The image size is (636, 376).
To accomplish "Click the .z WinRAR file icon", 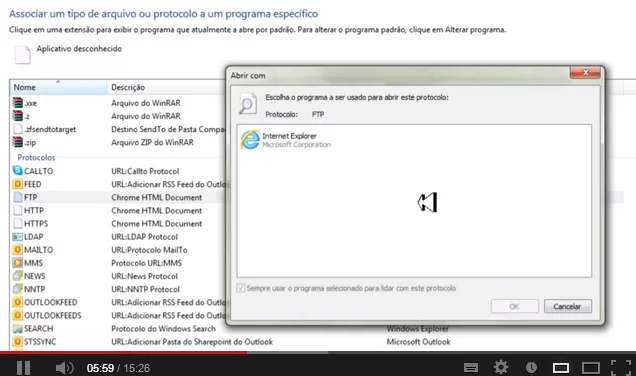I will (x=17, y=116).
